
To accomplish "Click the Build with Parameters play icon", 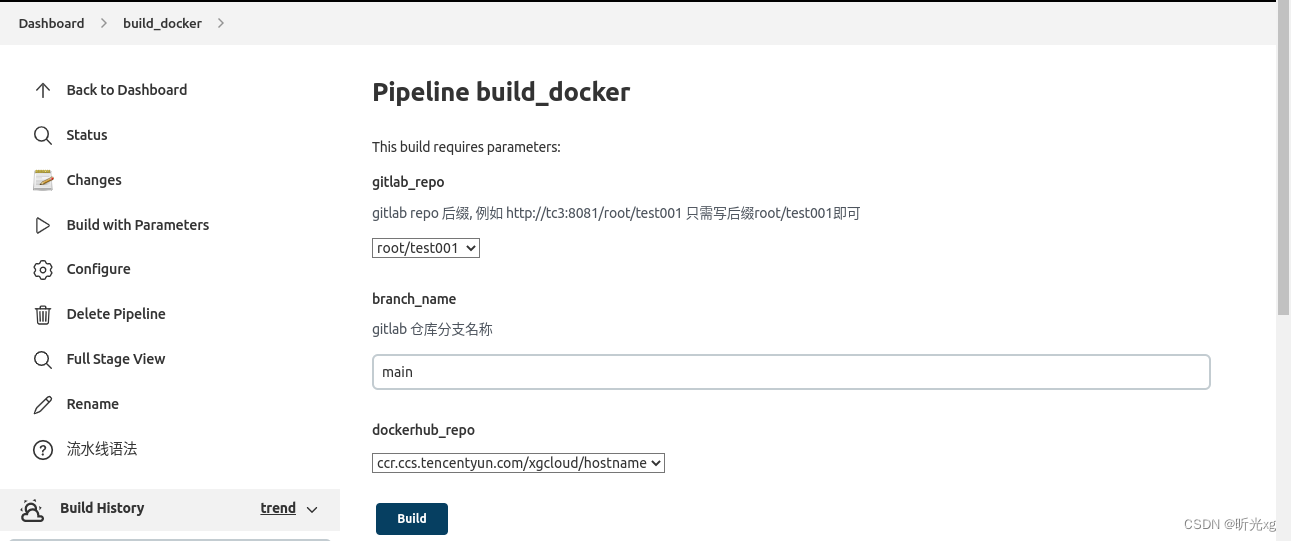I will point(43,225).
